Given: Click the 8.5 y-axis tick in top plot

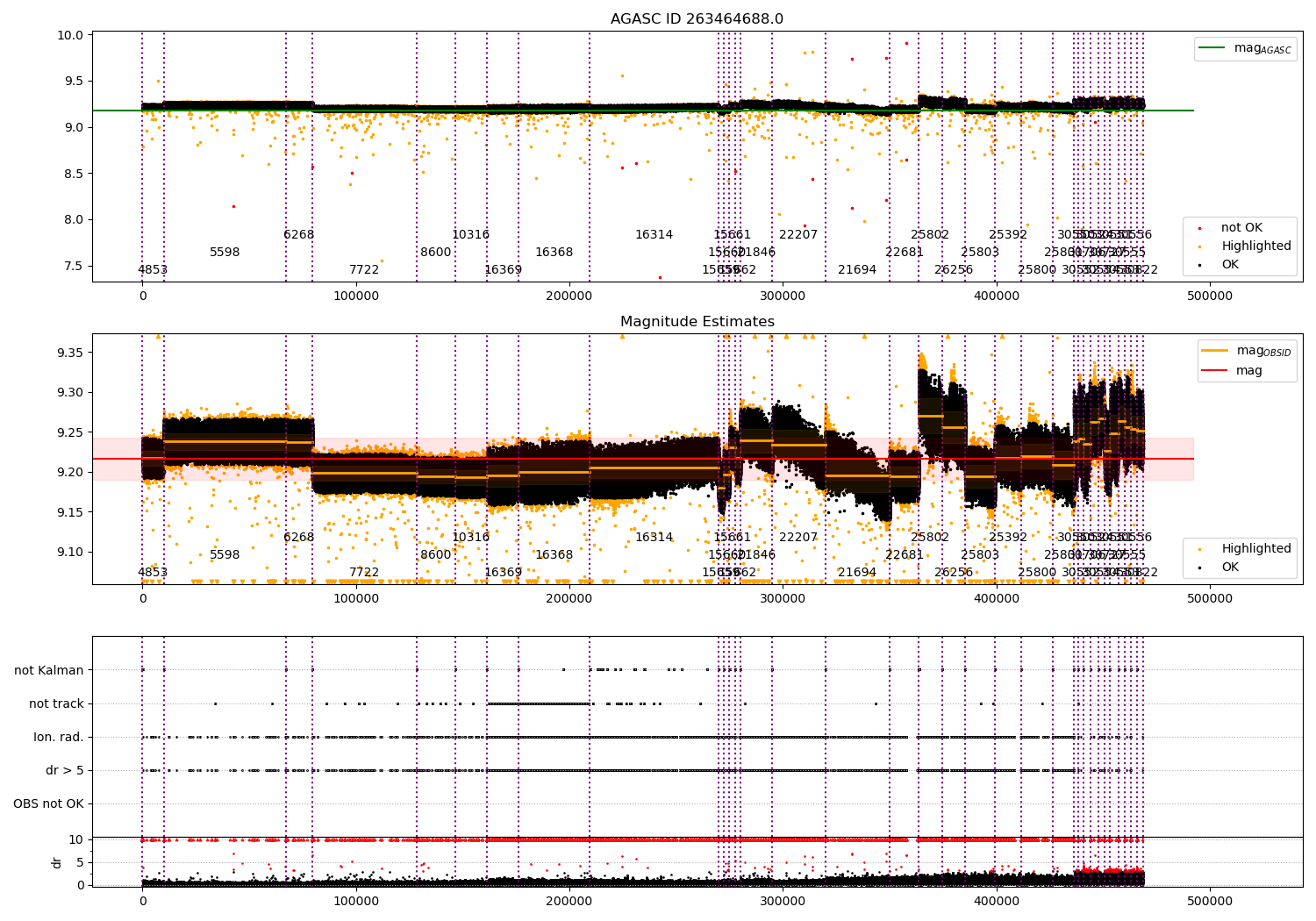Looking at the screenshot, I should pyautogui.click(x=75, y=175).
